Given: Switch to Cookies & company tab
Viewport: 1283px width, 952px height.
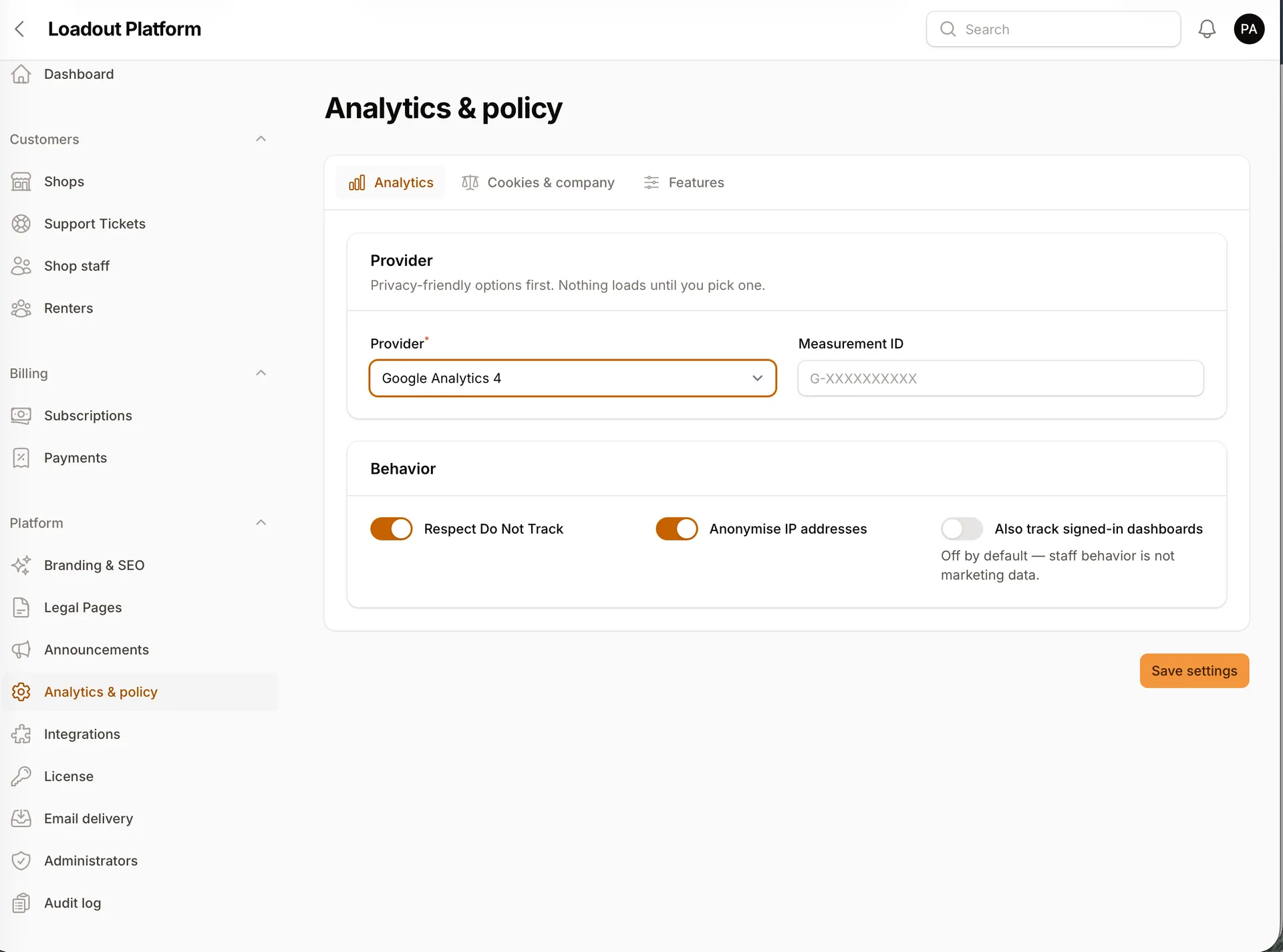Looking at the screenshot, I should click(538, 182).
